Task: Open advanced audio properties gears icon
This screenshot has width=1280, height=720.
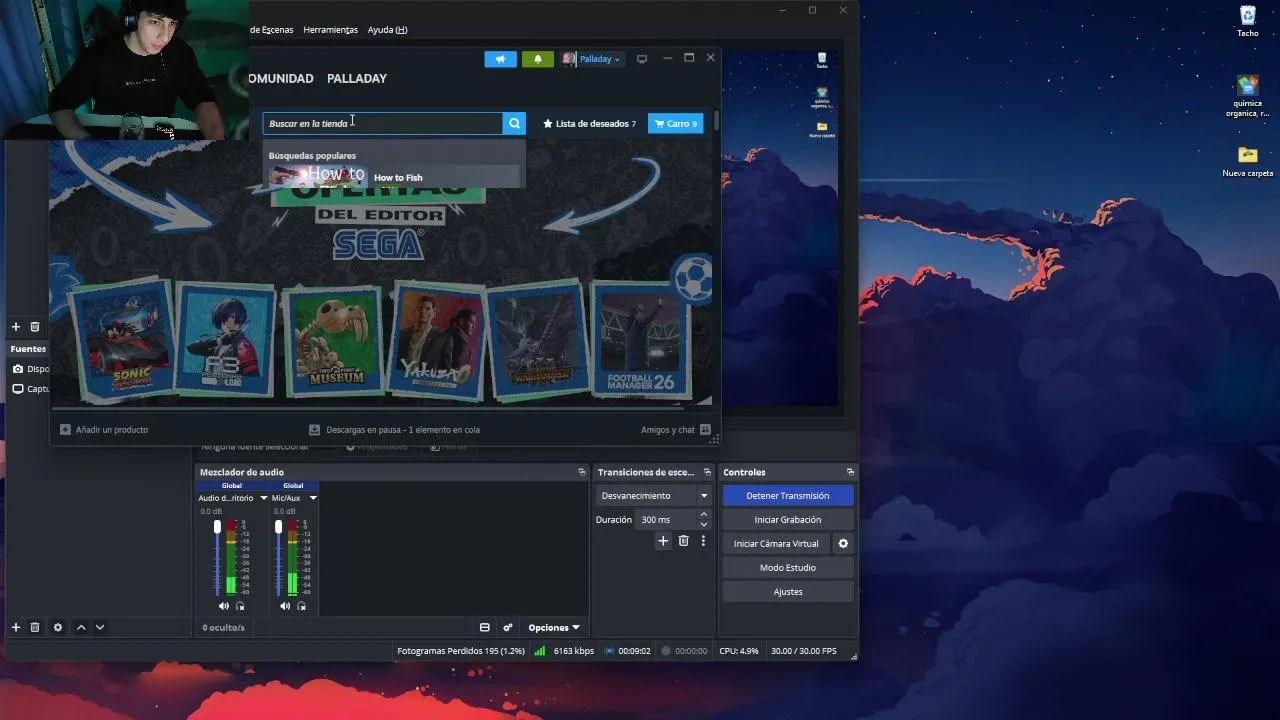Action: coord(508,628)
